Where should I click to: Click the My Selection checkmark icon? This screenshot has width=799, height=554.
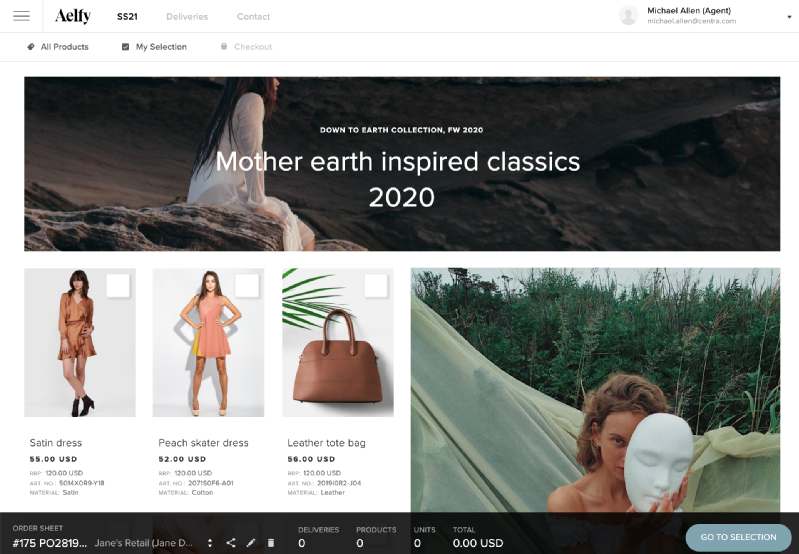(125, 47)
